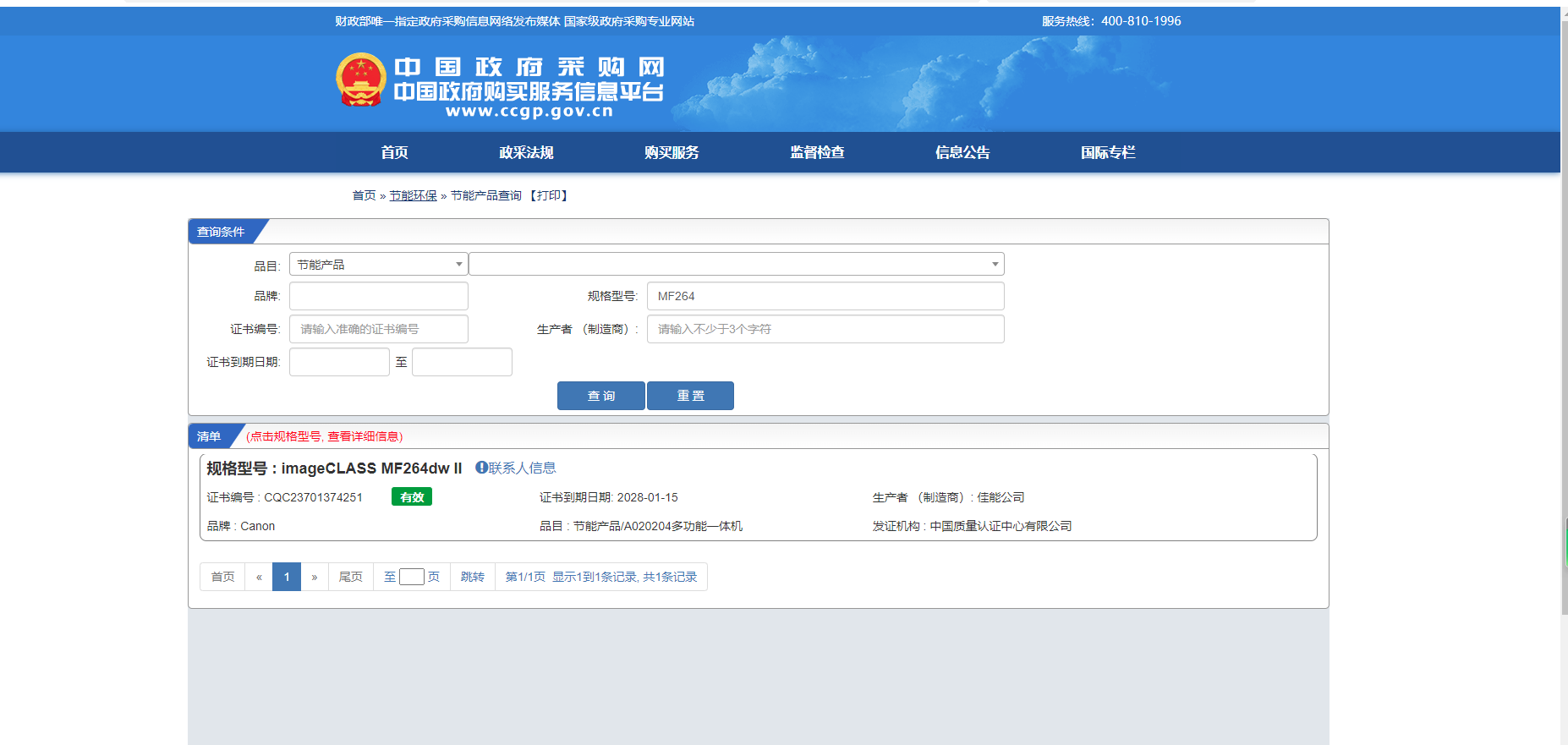Click the national emblem logo
The height and width of the screenshot is (745, 1568).
pos(361,79)
